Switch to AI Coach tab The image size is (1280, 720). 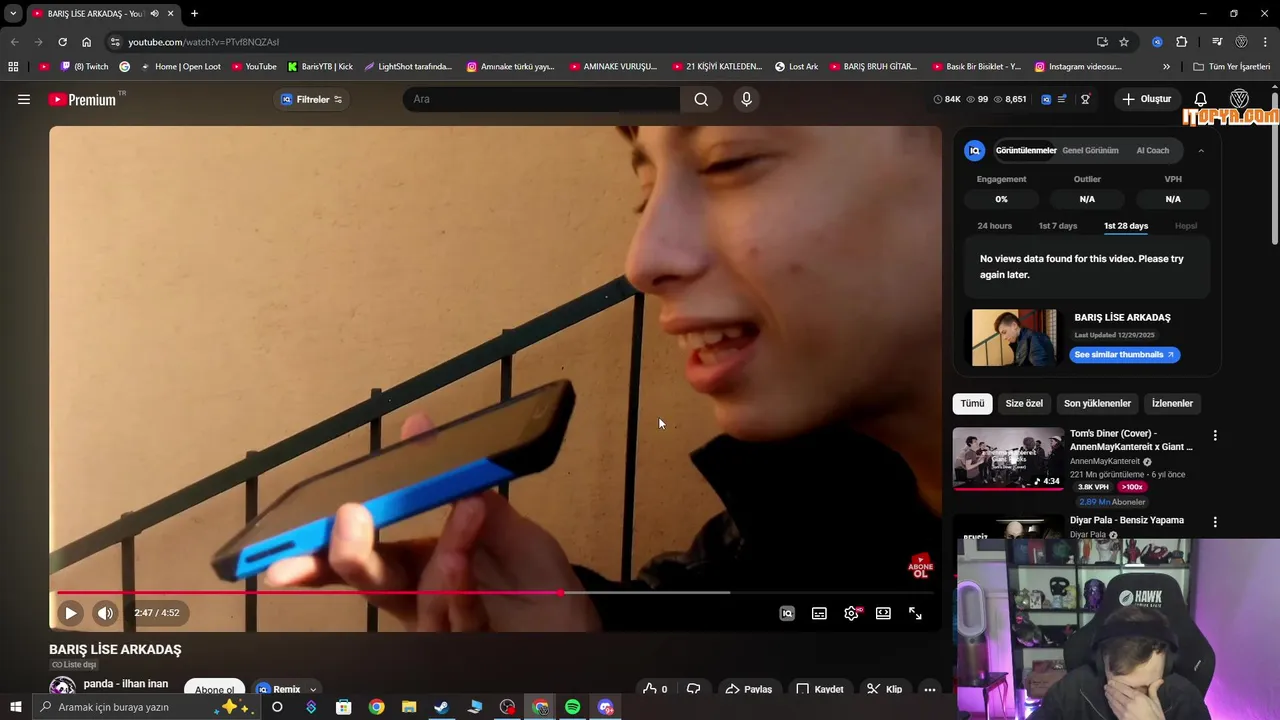tap(1152, 150)
